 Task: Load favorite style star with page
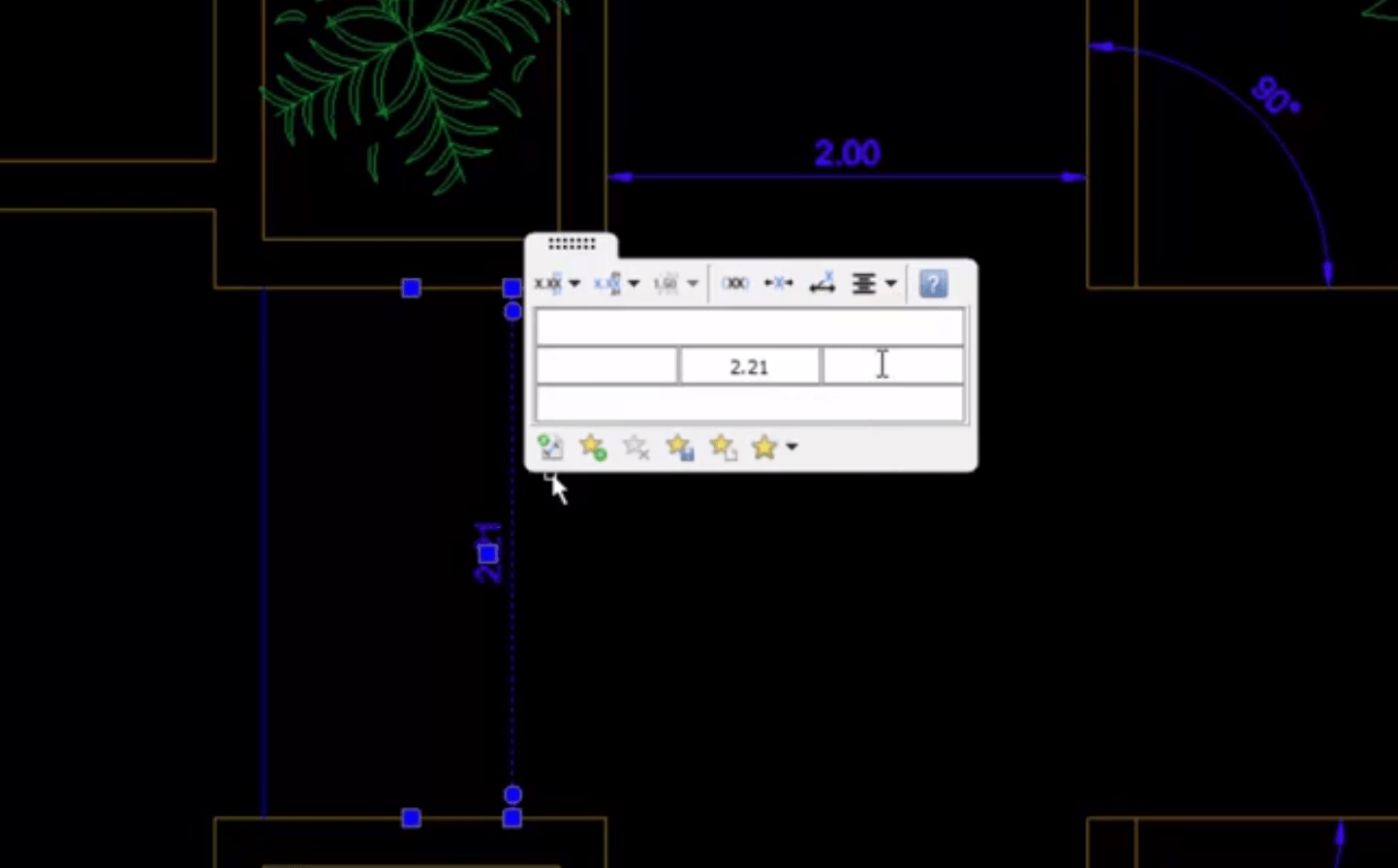(723, 447)
